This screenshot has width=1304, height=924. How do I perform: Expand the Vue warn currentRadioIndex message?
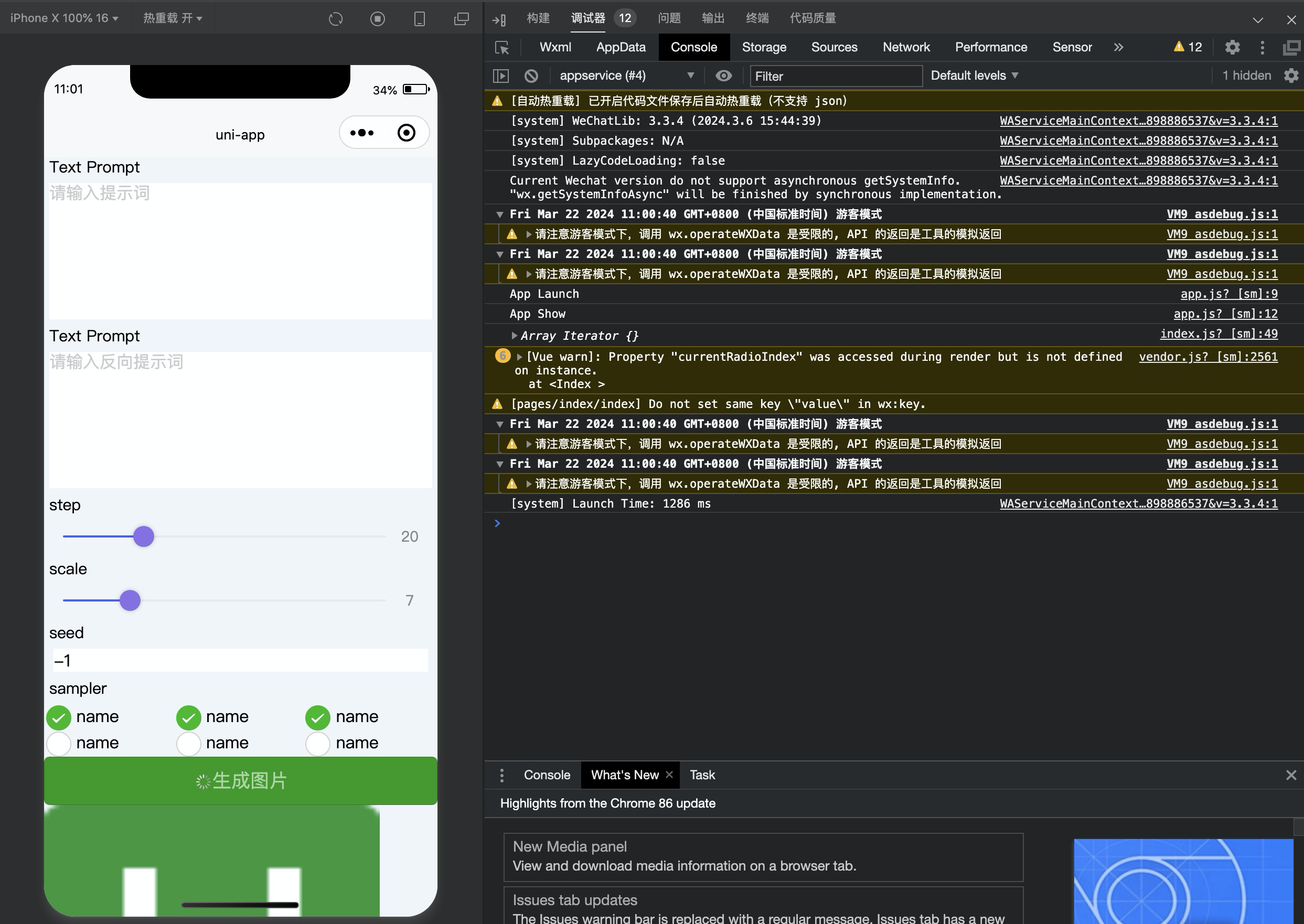click(x=519, y=357)
